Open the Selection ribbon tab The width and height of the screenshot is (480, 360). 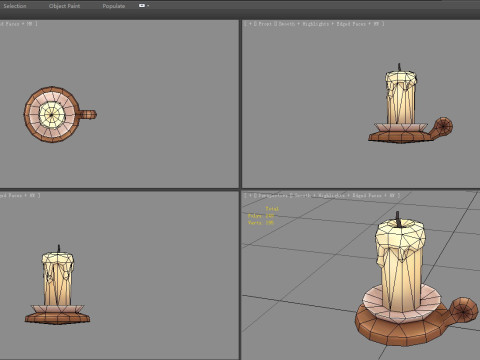click(x=15, y=6)
